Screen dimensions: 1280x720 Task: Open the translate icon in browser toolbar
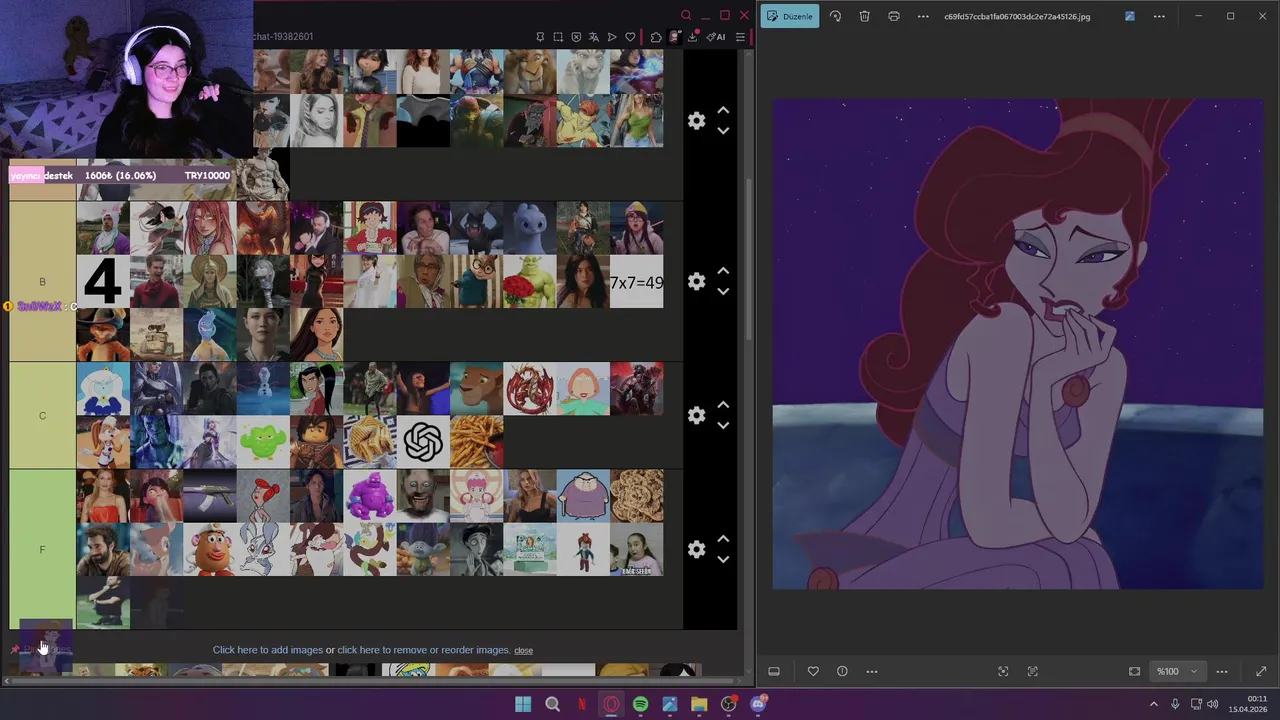coord(594,37)
